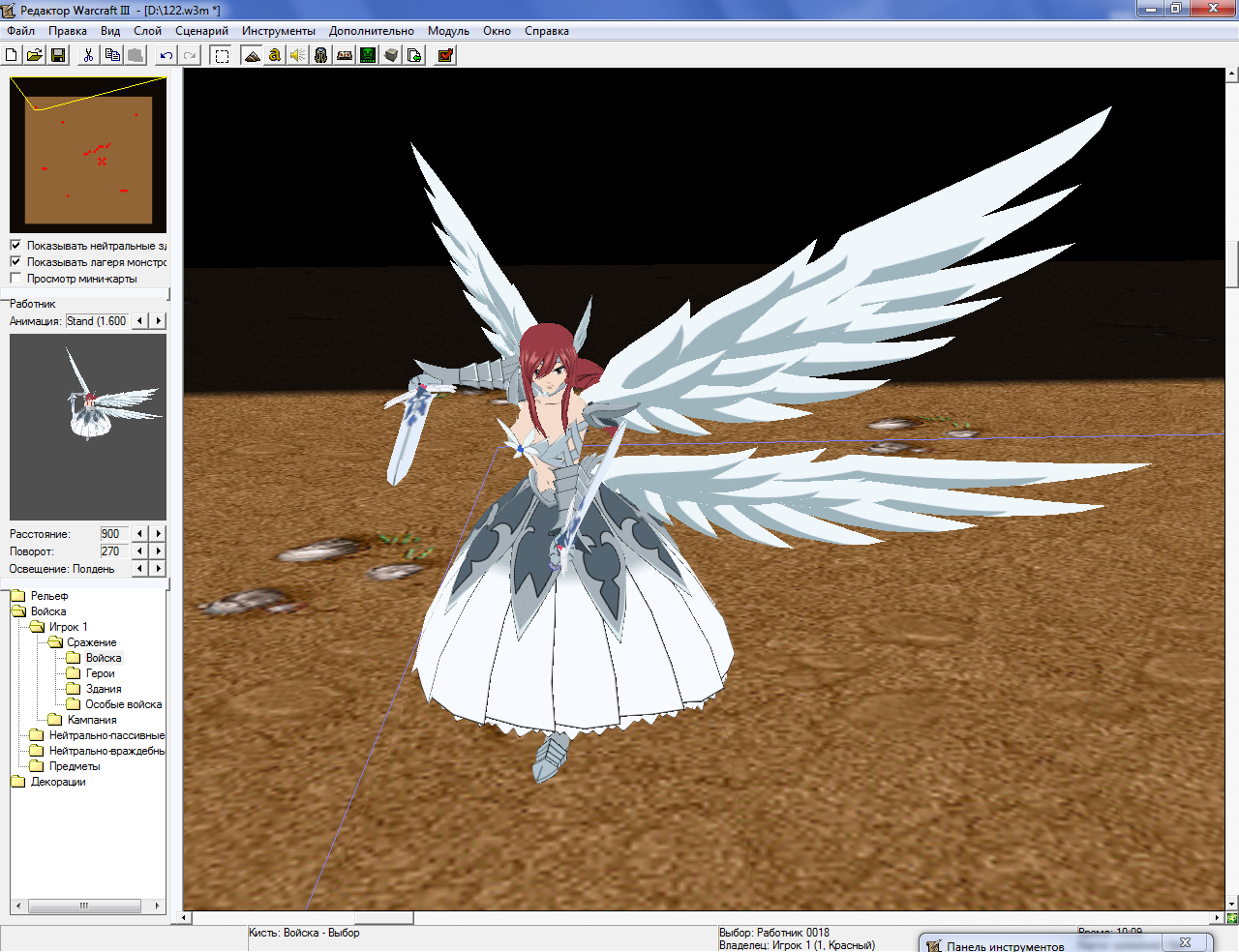Expand the Кампания folder

coord(55,720)
